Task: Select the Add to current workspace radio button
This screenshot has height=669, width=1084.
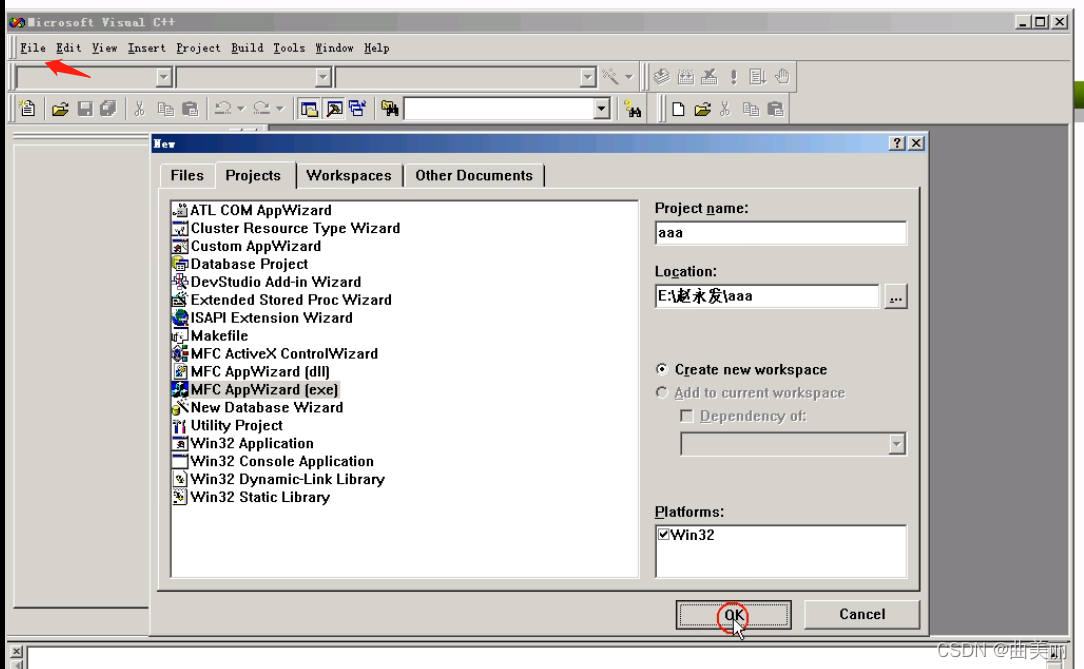Action: pyautogui.click(x=662, y=393)
